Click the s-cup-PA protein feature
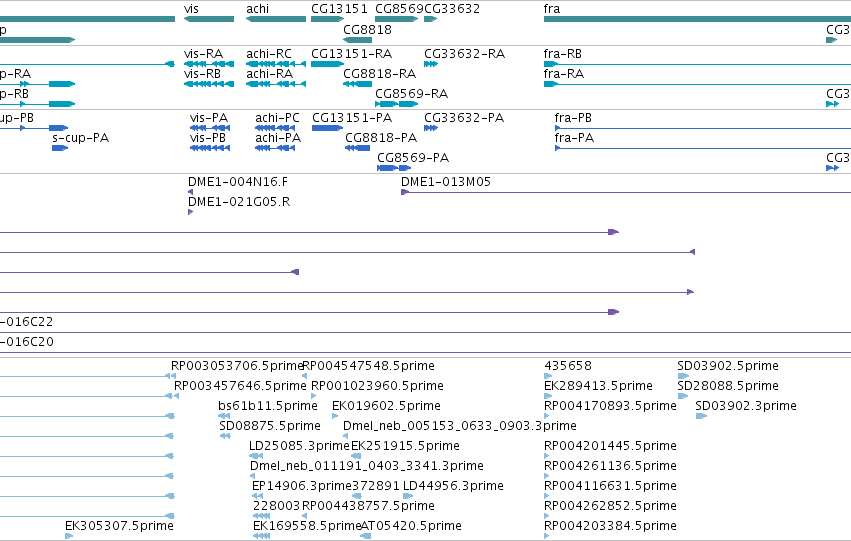The width and height of the screenshot is (851, 541). tap(60, 148)
